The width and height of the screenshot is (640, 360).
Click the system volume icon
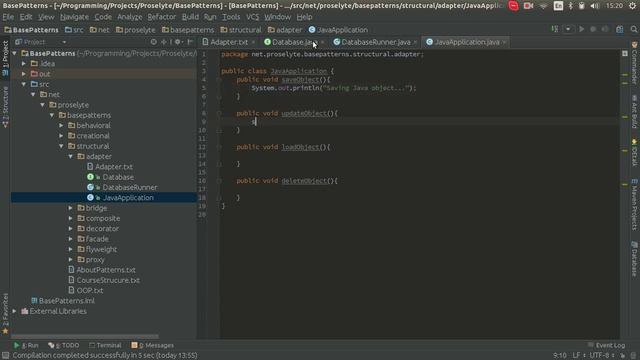pyautogui.click(x=595, y=6)
